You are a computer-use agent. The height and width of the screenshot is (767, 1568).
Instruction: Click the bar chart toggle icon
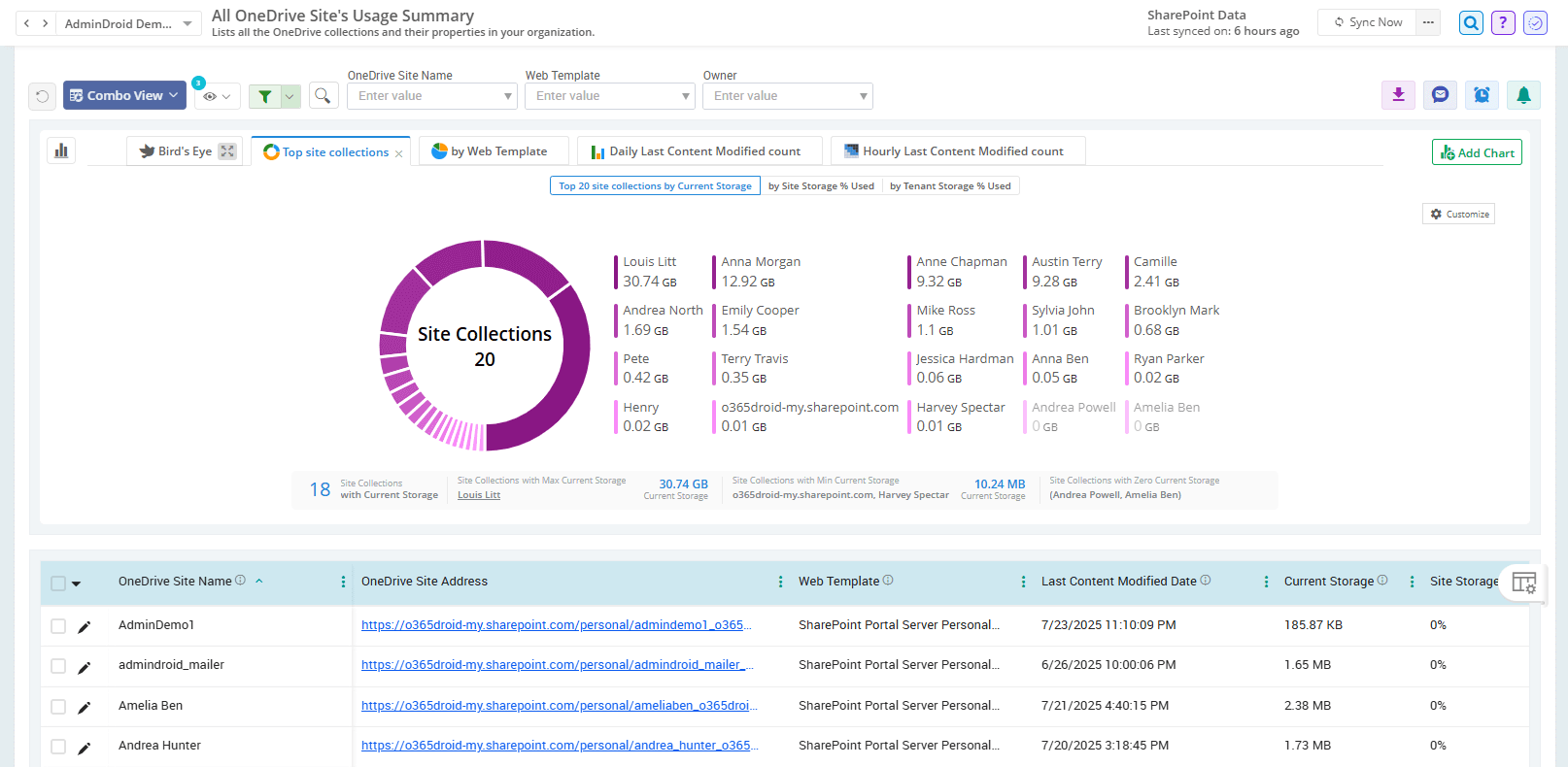pyautogui.click(x=61, y=150)
